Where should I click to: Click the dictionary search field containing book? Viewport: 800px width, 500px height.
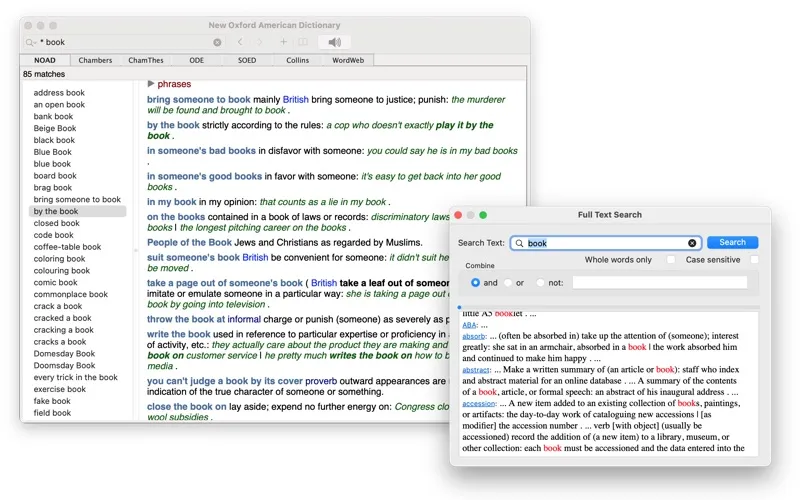pos(125,42)
